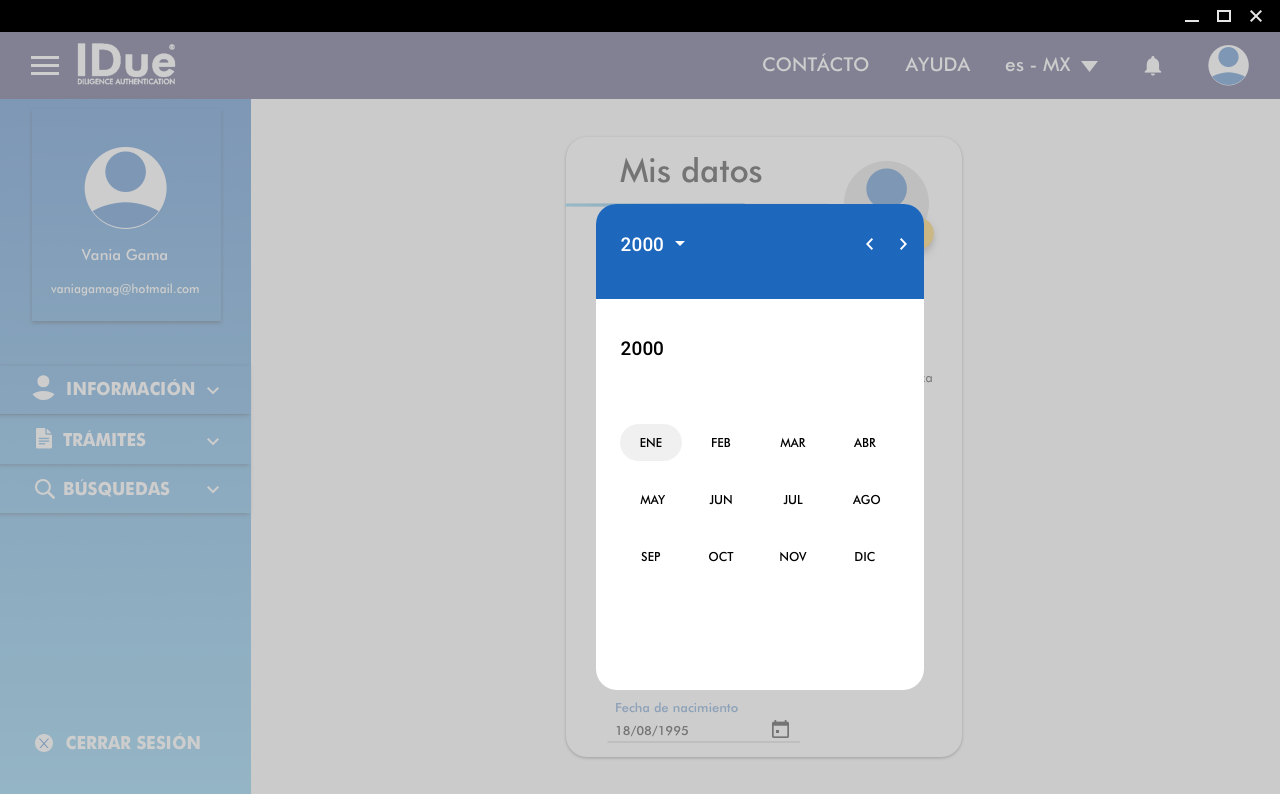Screen dimensions: 1280x794
Task: Open the Contacto menu item
Action: 815,65
